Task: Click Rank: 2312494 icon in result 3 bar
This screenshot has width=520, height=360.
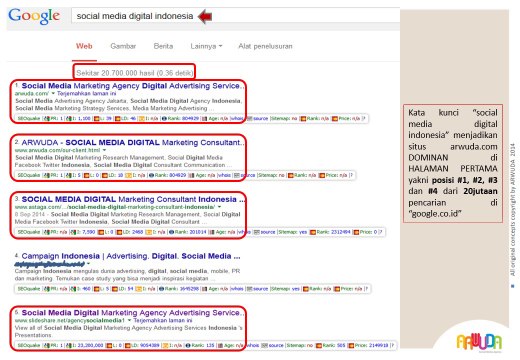Action: (313, 232)
